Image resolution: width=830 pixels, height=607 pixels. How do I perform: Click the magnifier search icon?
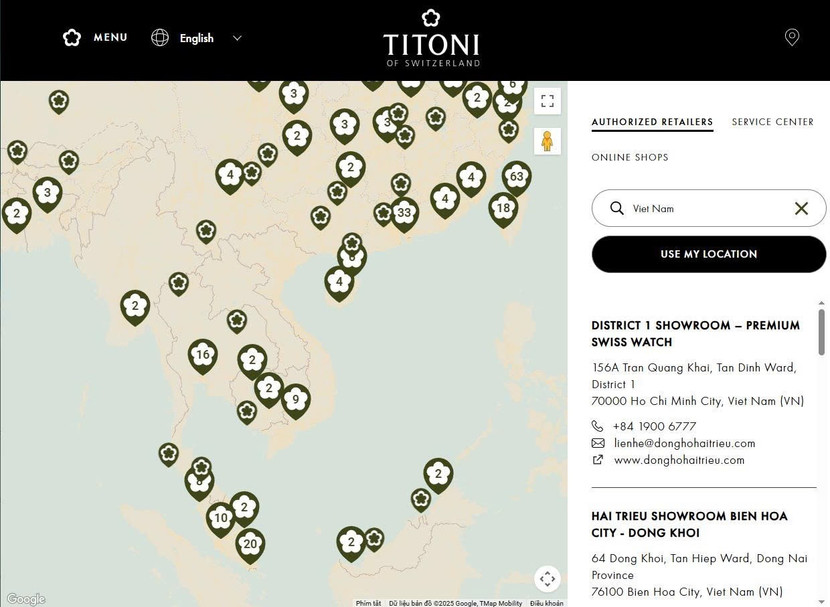[617, 209]
